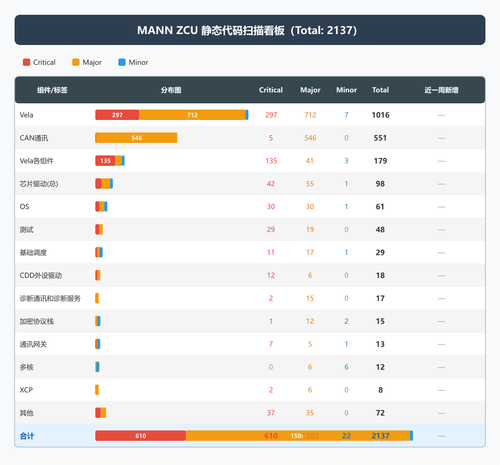Select the 其他 row name
This screenshot has height=465, width=500.
tap(27, 413)
